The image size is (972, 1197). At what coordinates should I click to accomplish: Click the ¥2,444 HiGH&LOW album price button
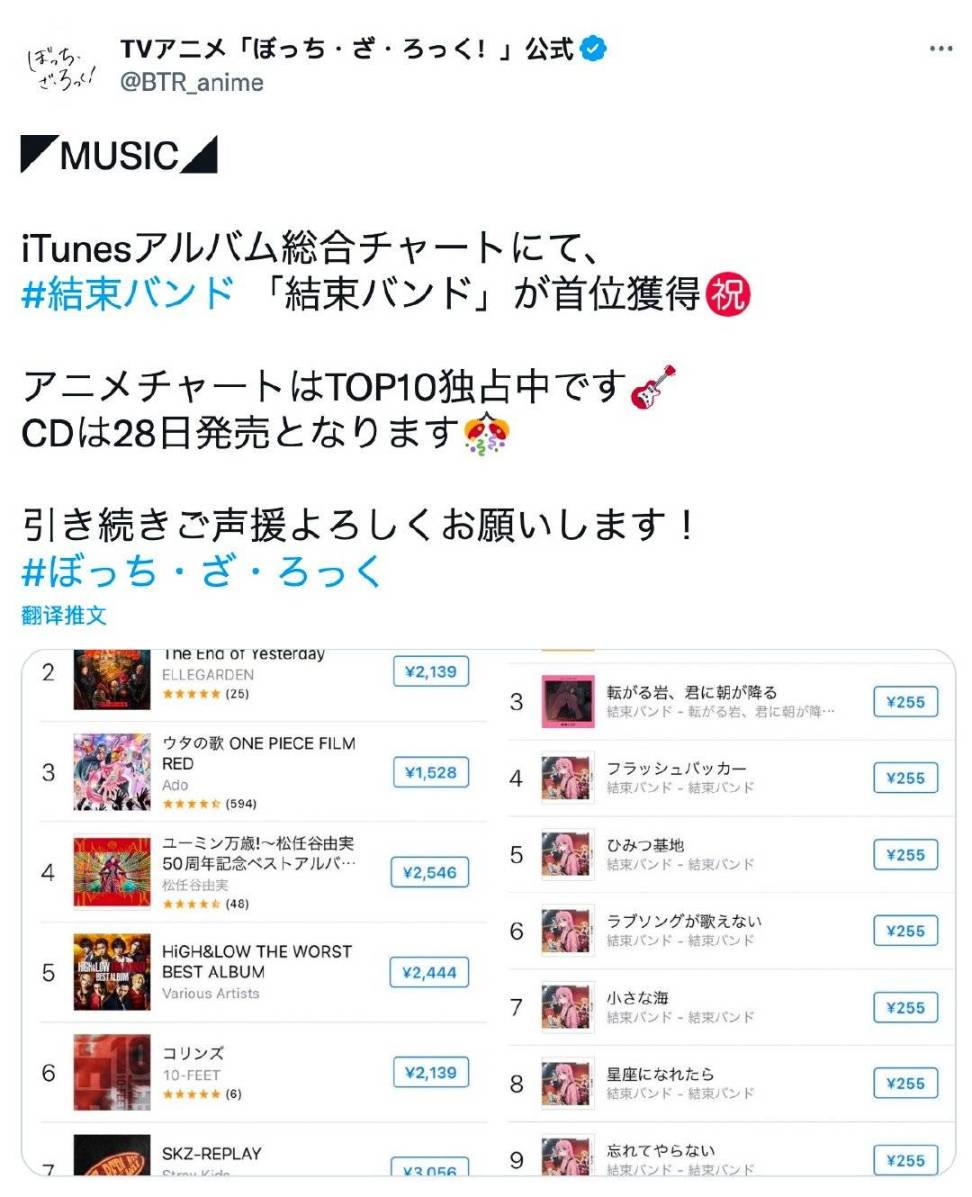429,973
